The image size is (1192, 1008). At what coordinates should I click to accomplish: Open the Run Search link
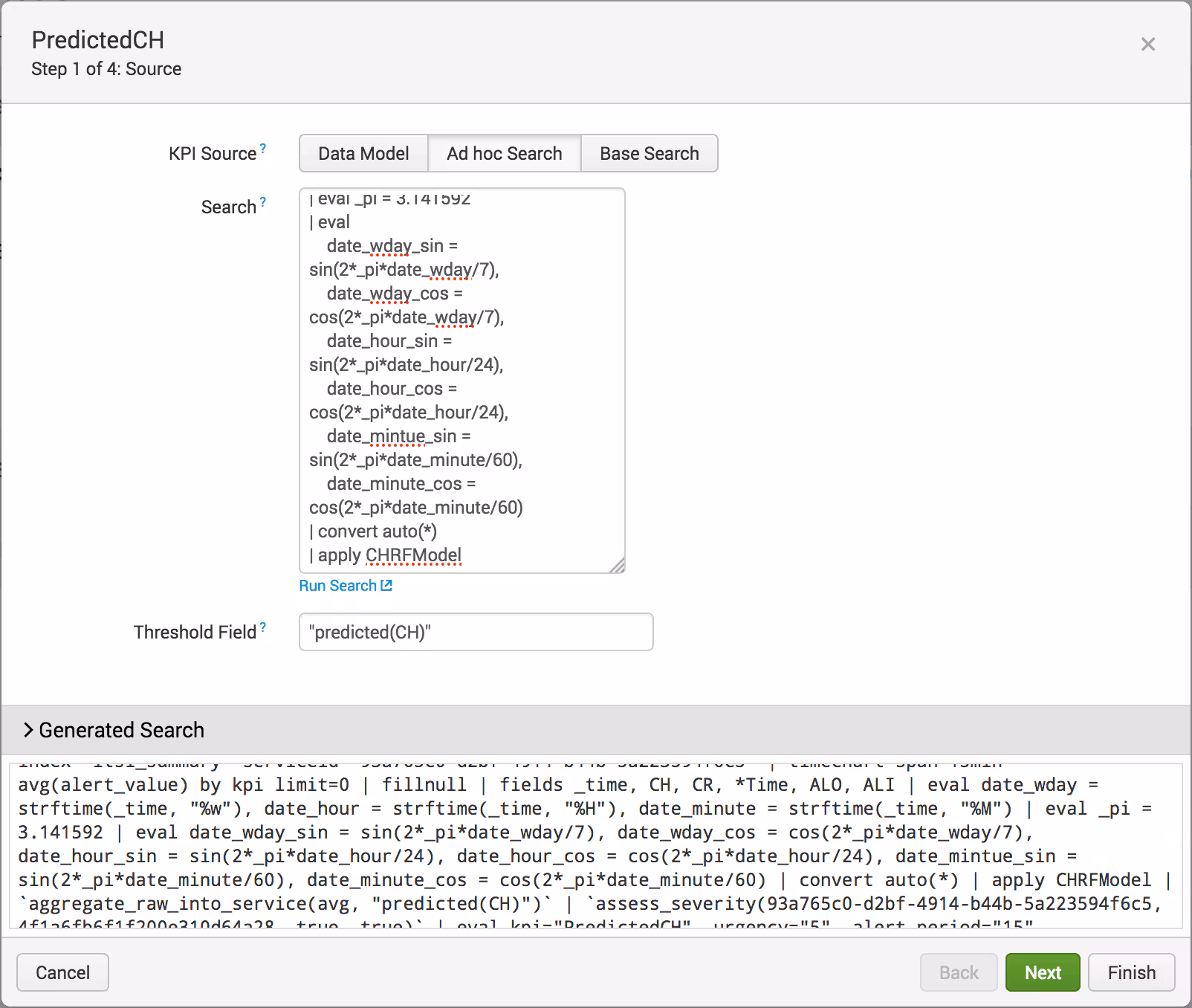click(x=337, y=586)
